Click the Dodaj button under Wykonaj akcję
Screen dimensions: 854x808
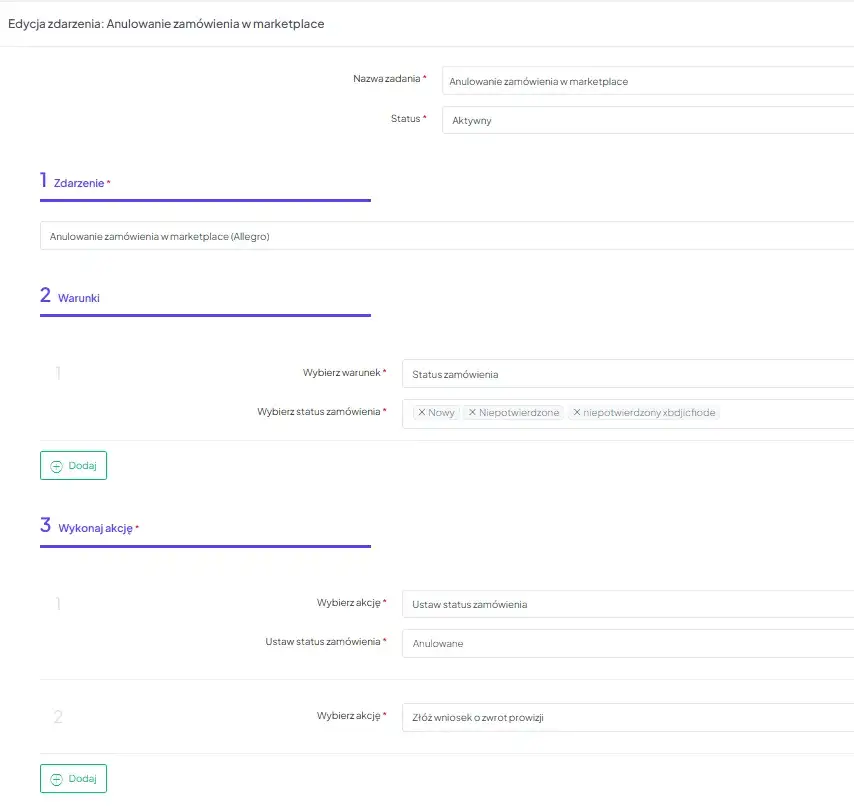coord(73,779)
